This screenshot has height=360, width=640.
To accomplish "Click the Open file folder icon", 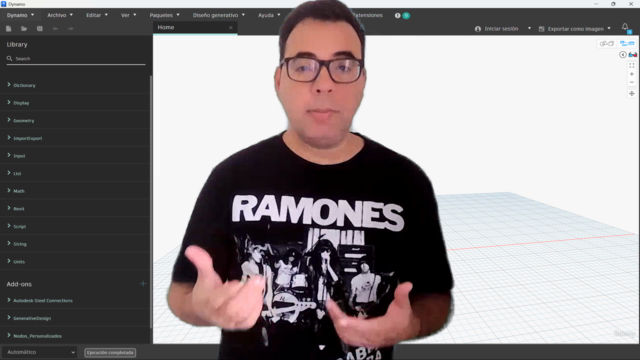I will [x=24, y=29].
